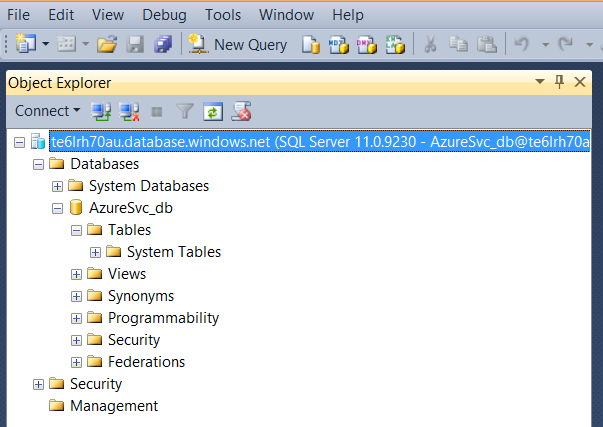
Task: Open the Edit menu
Action: 61,15
